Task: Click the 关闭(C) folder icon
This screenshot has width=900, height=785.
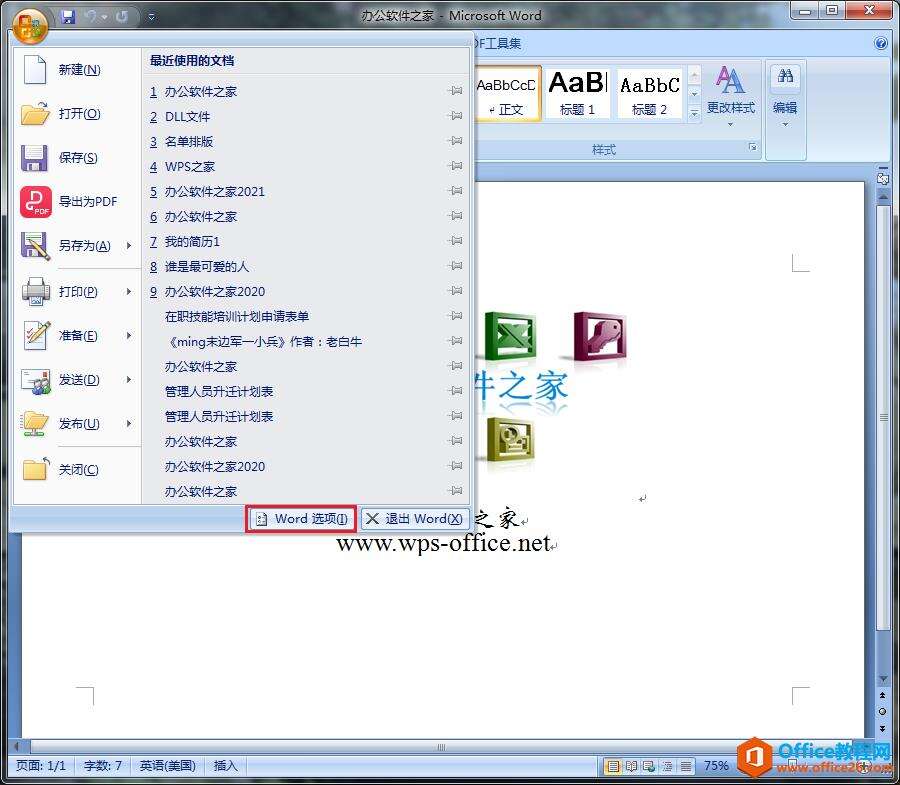Action: coord(36,469)
